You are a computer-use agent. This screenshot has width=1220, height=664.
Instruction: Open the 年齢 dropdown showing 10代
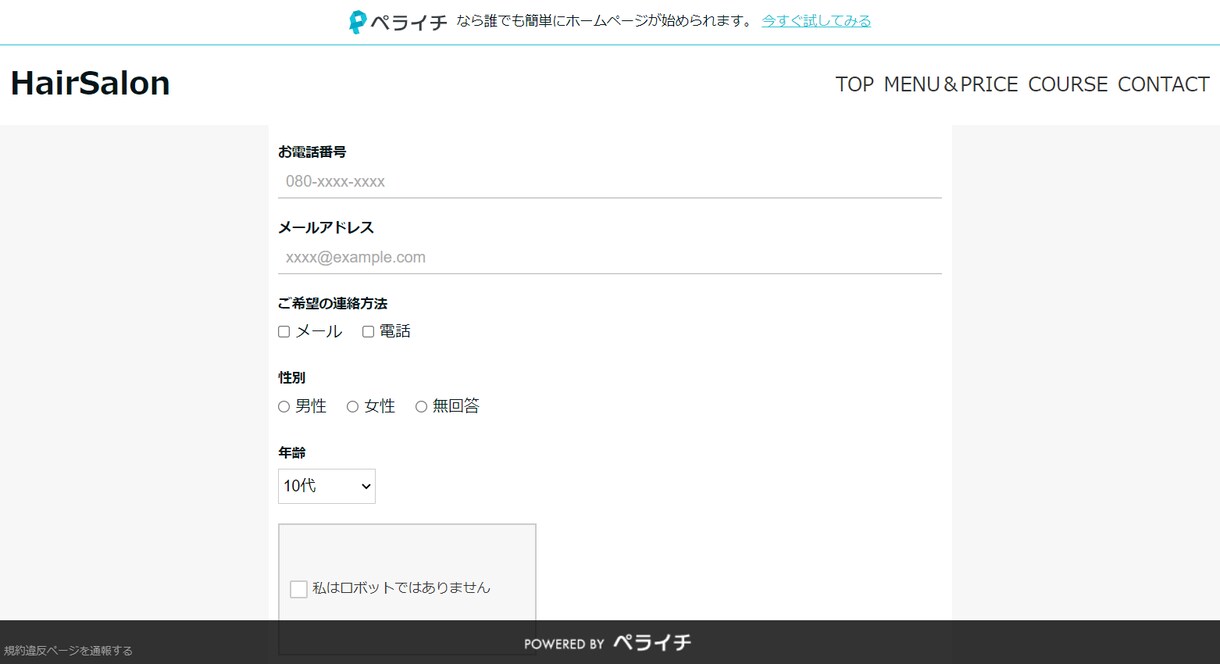327,486
